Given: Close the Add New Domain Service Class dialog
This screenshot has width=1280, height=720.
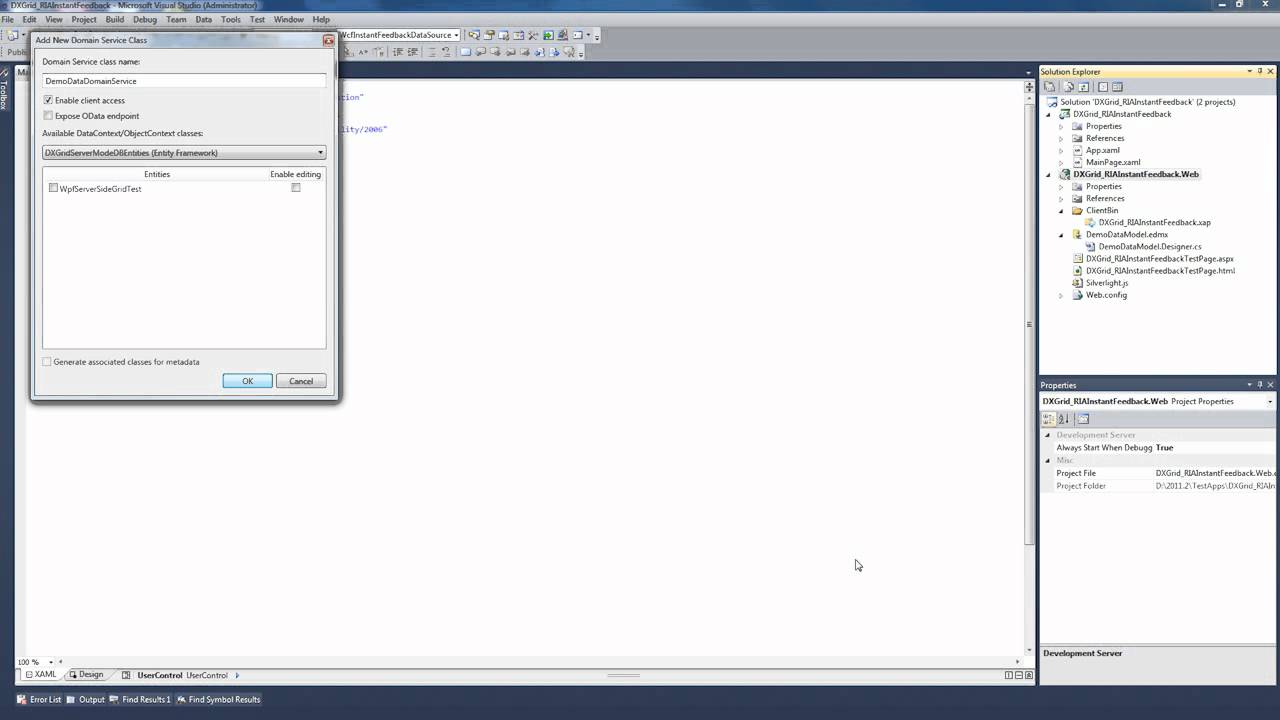Looking at the screenshot, I should tap(328, 40).
